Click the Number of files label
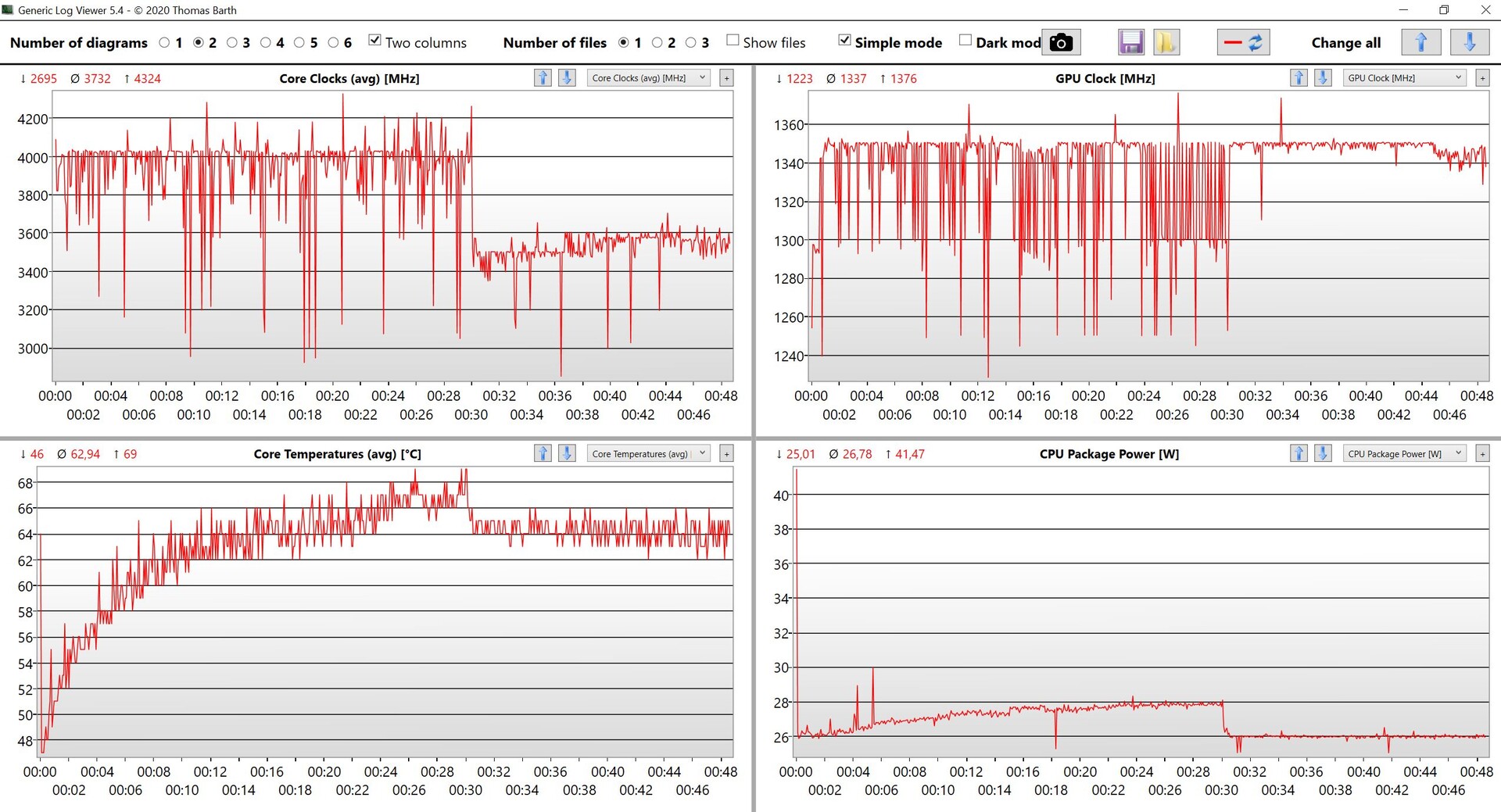This screenshot has height=812, width=1501. tap(555, 43)
